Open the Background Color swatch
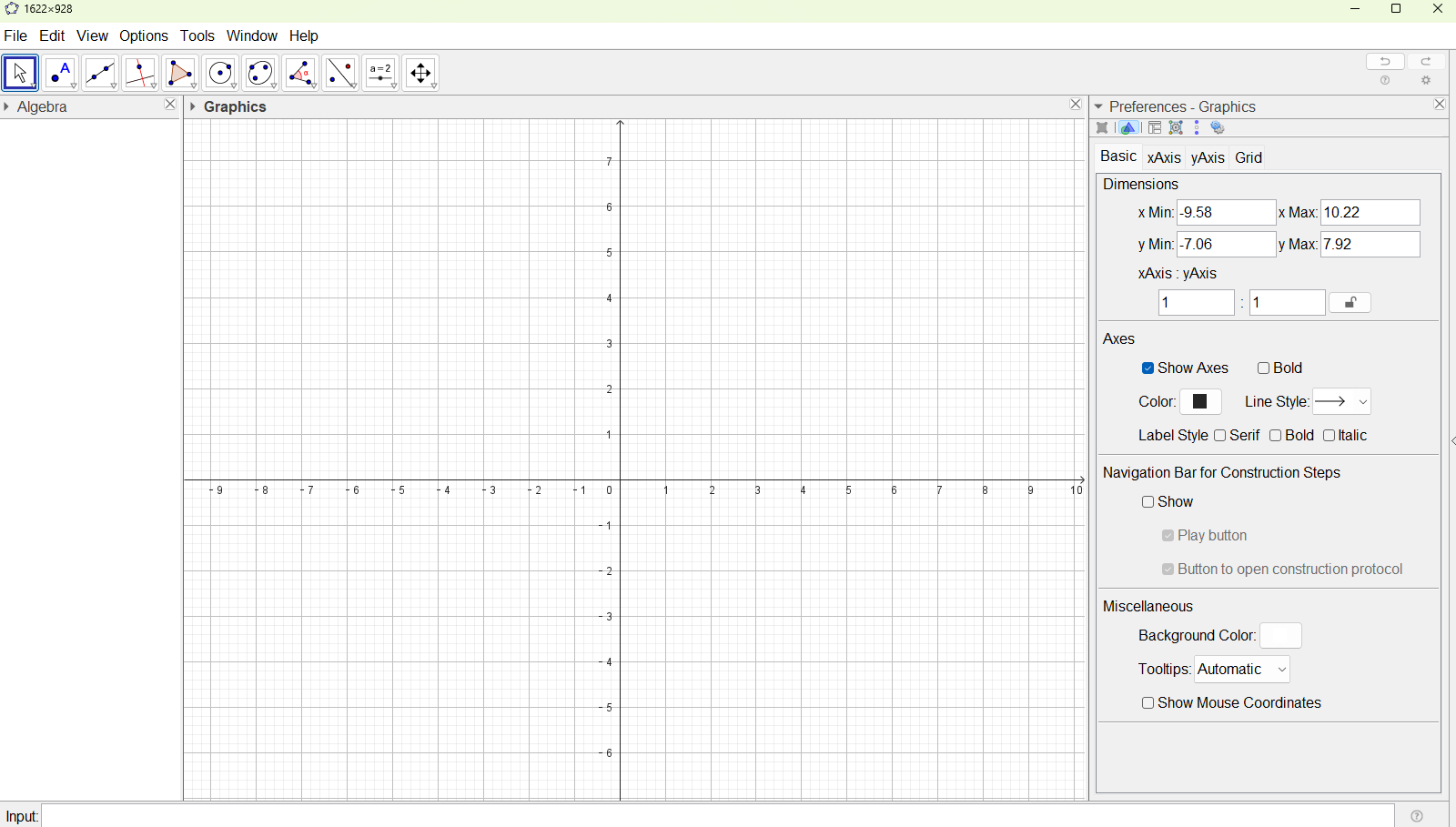The height and width of the screenshot is (827, 1456). tap(1280, 636)
